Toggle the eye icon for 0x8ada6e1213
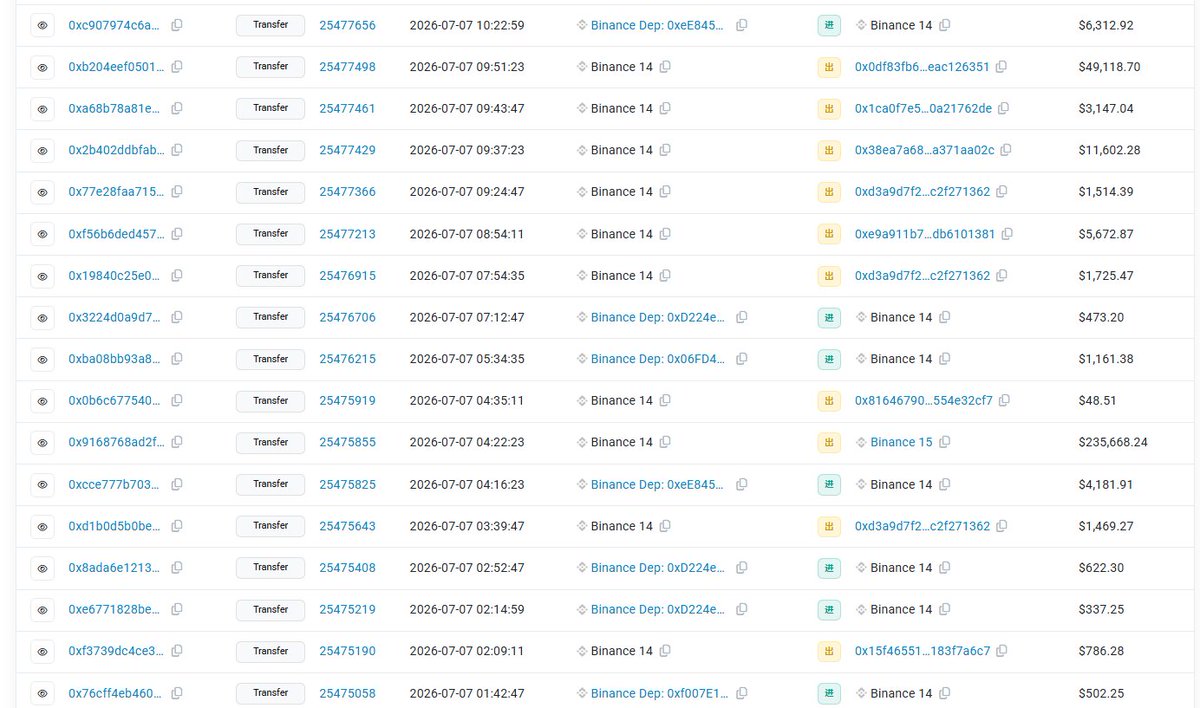1200x708 pixels. 43,567
